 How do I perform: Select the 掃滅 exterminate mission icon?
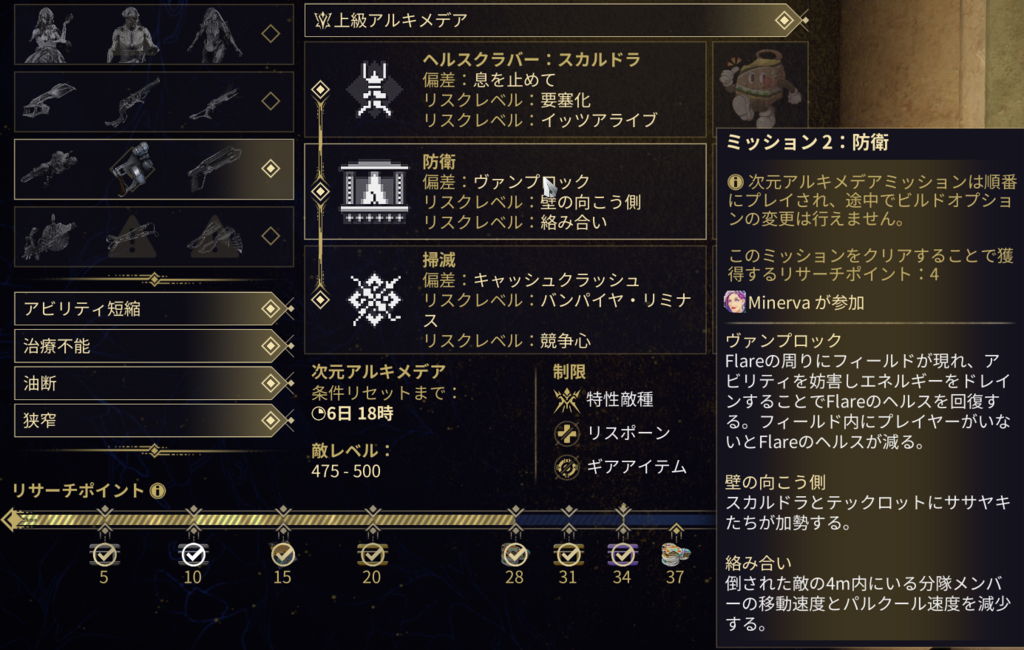(x=374, y=299)
